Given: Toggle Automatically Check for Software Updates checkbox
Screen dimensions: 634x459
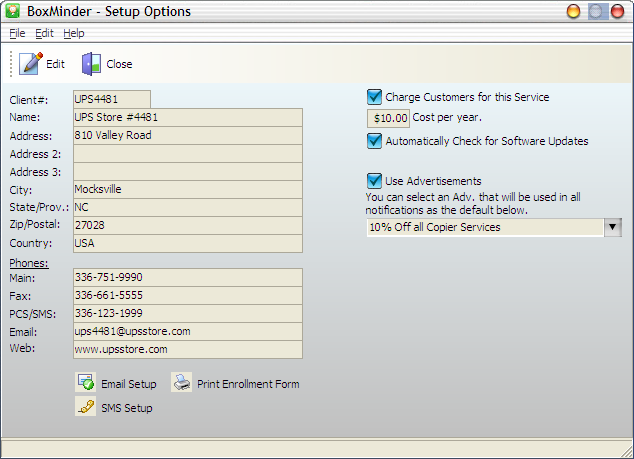Looking at the screenshot, I should point(374,141).
